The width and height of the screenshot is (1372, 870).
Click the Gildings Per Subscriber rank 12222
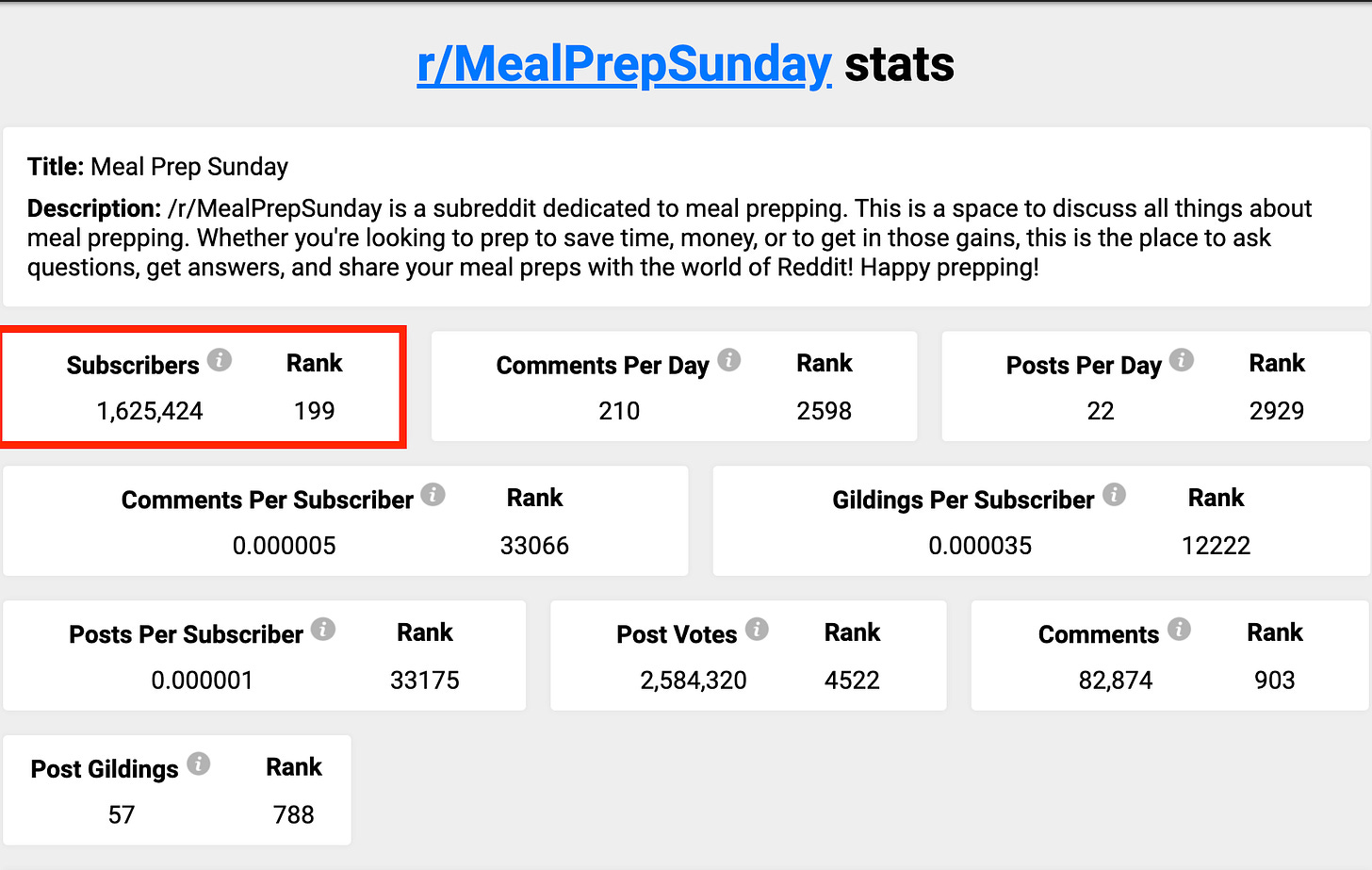(x=1217, y=546)
